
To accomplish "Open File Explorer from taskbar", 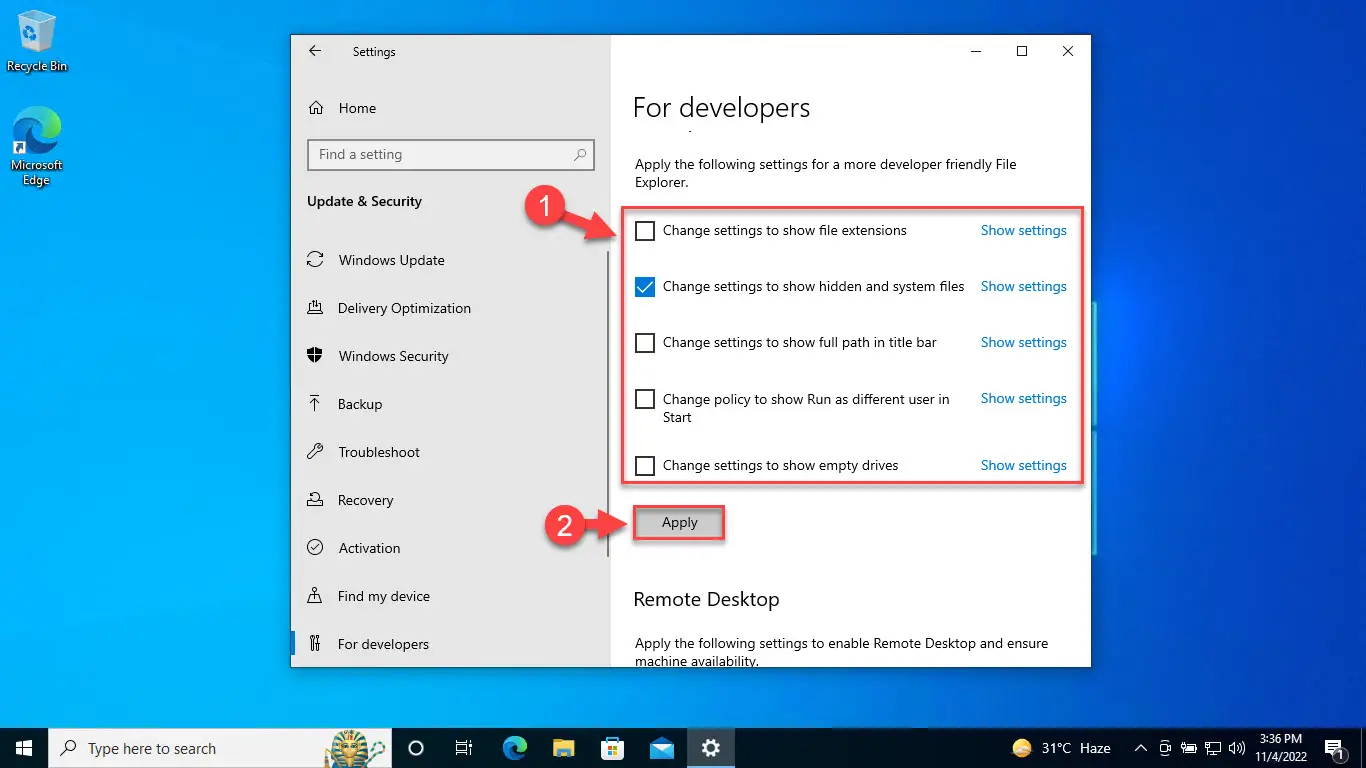I will [x=563, y=748].
